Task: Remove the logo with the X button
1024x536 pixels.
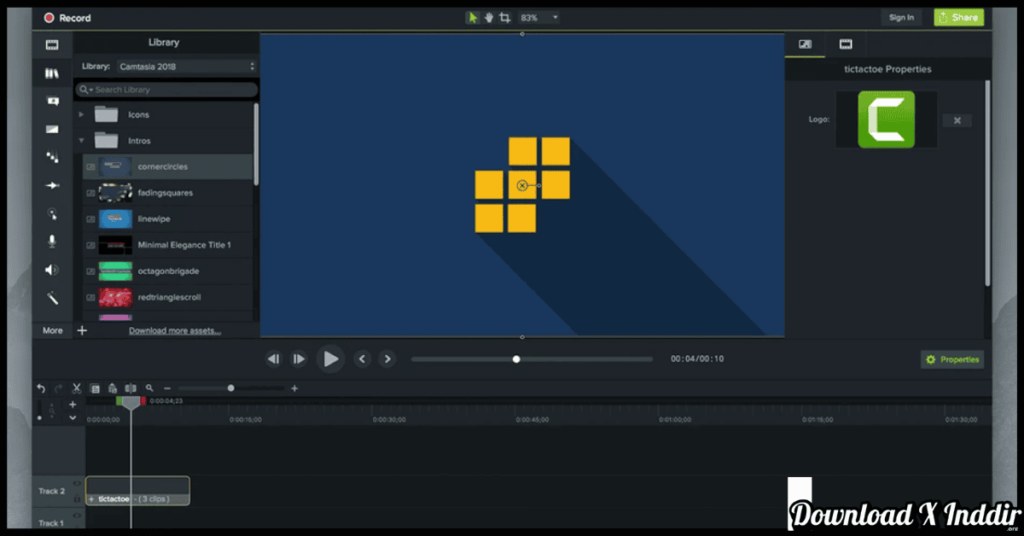Action: 957,120
